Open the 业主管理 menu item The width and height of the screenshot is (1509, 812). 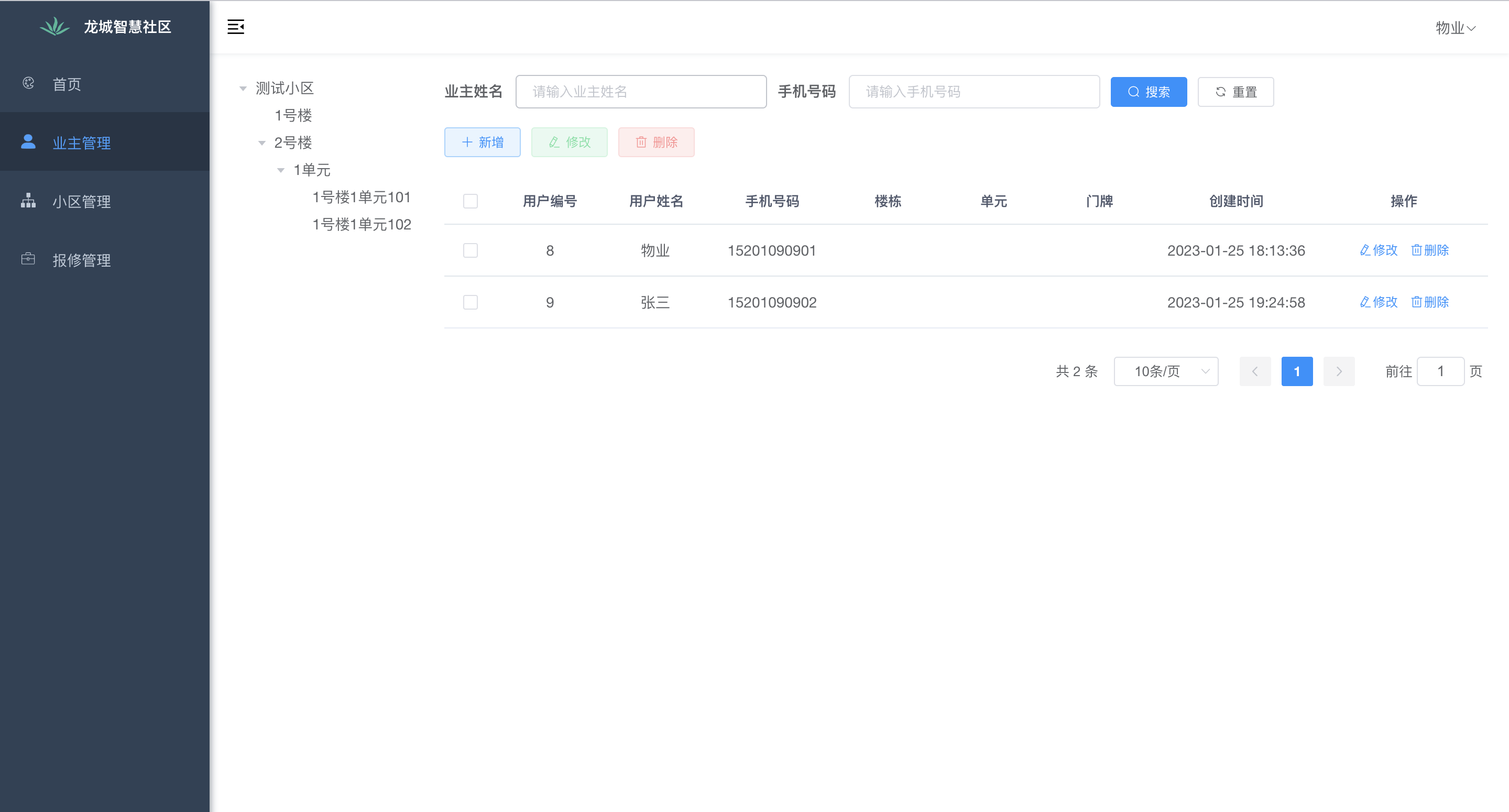(x=105, y=142)
